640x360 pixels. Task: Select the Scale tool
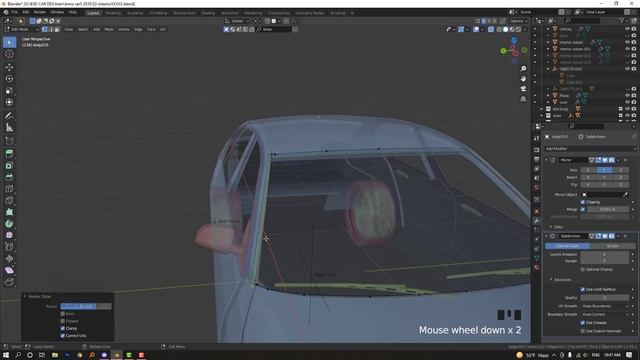point(9,91)
